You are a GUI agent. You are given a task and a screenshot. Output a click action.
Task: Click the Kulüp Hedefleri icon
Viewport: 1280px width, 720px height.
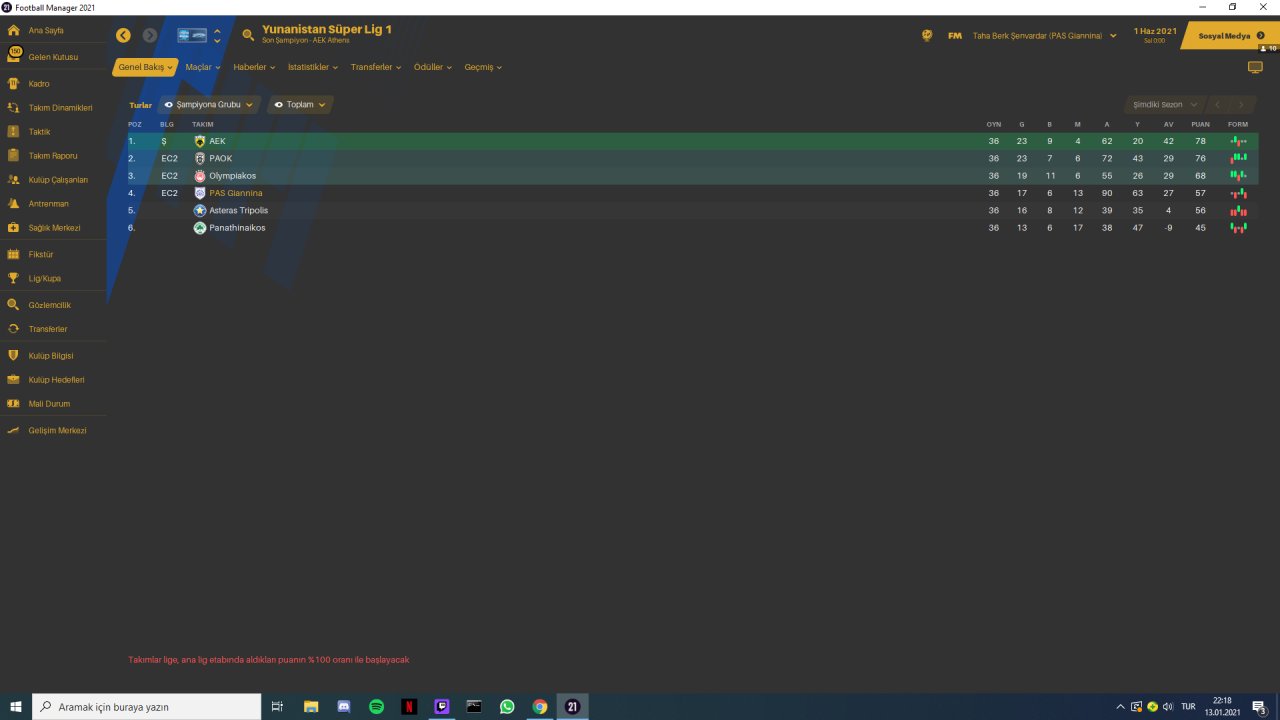14,380
